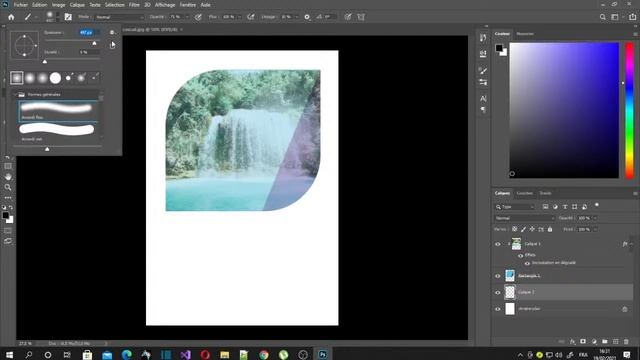Toggle Quick Mask mode icon
This screenshot has width=640, height=360.
pos(8,231)
